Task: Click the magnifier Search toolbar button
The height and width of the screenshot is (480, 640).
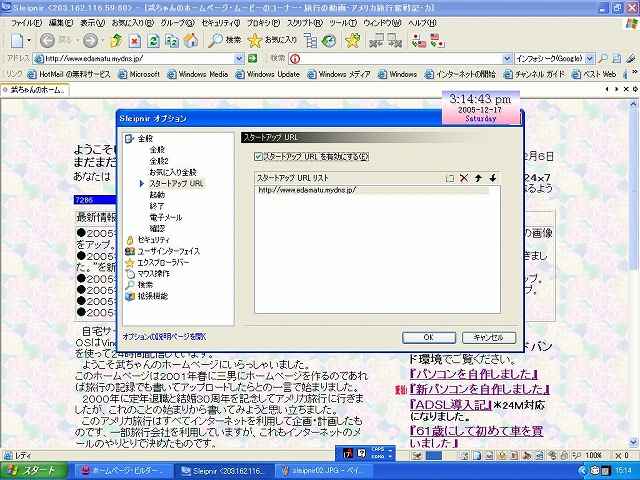Action: [224, 40]
